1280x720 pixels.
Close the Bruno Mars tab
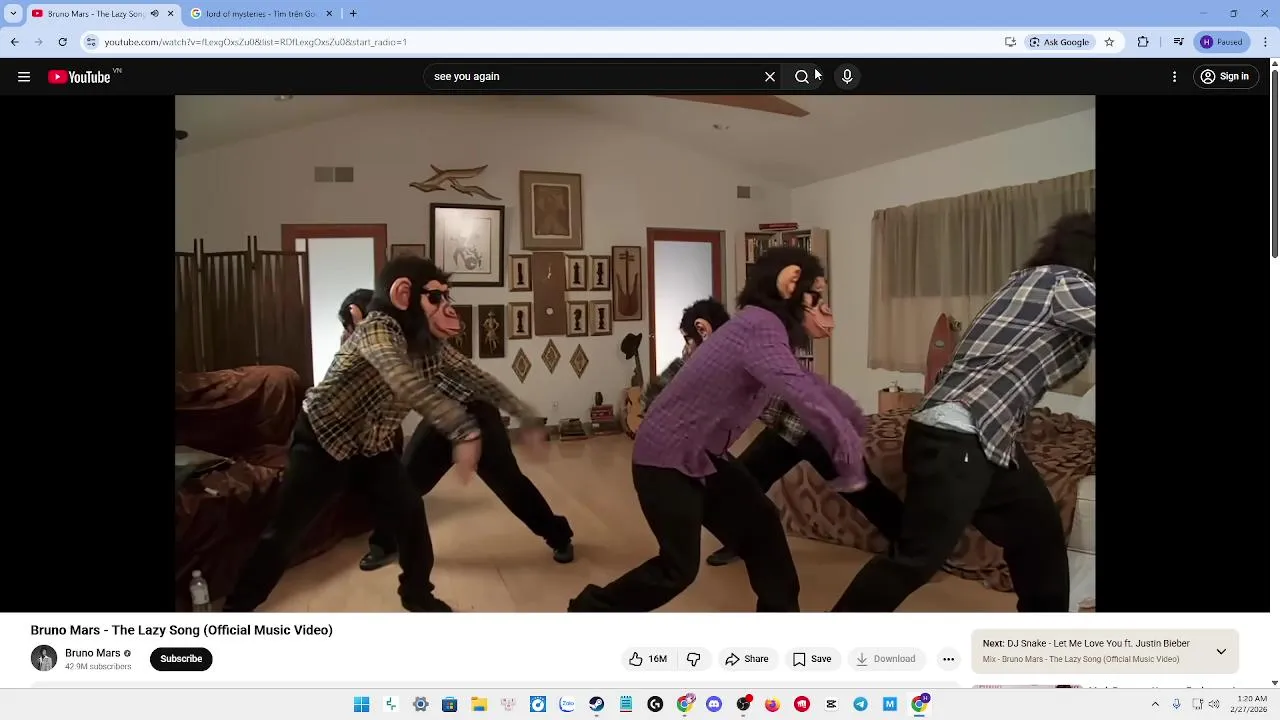(x=170, y=14)
